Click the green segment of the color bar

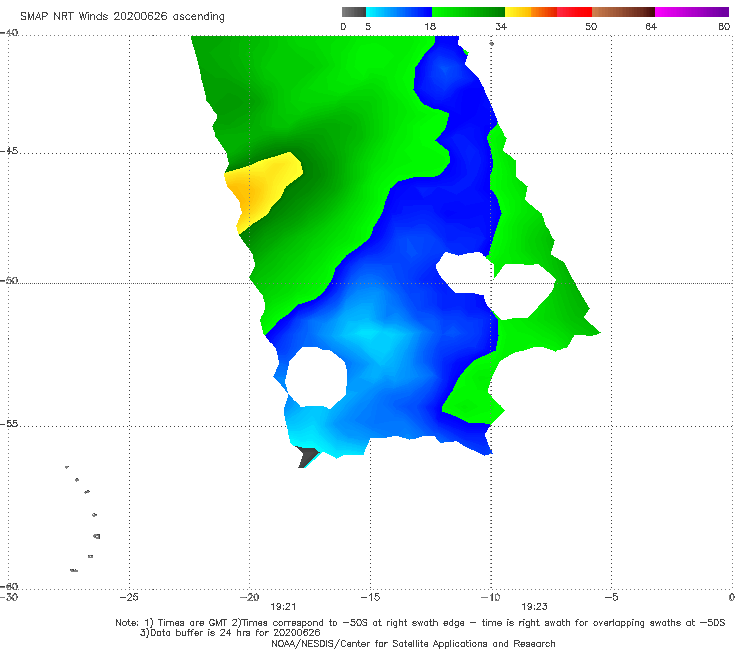coord(468,12)
